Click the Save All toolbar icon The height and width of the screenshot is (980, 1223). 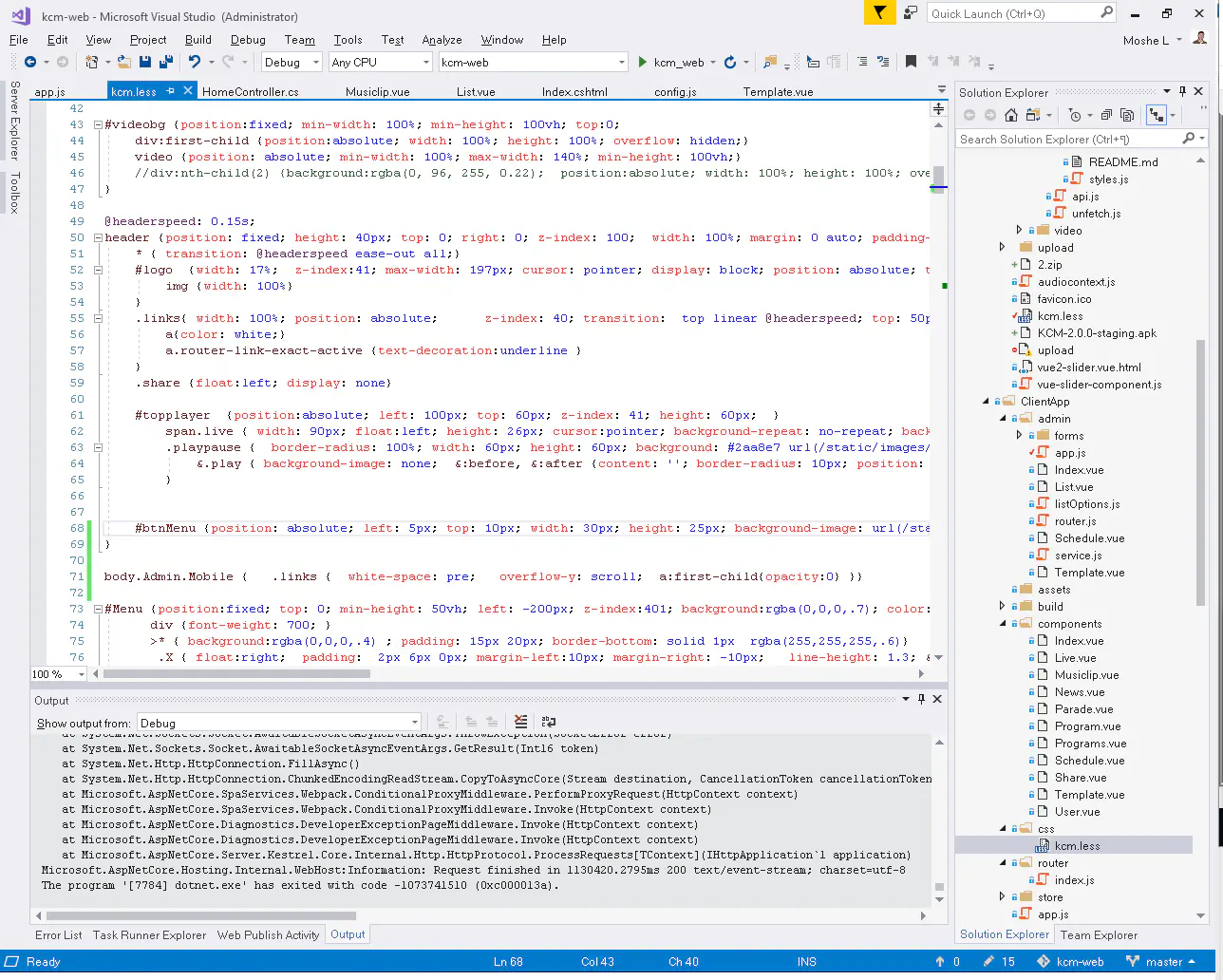tap(165, 63)
